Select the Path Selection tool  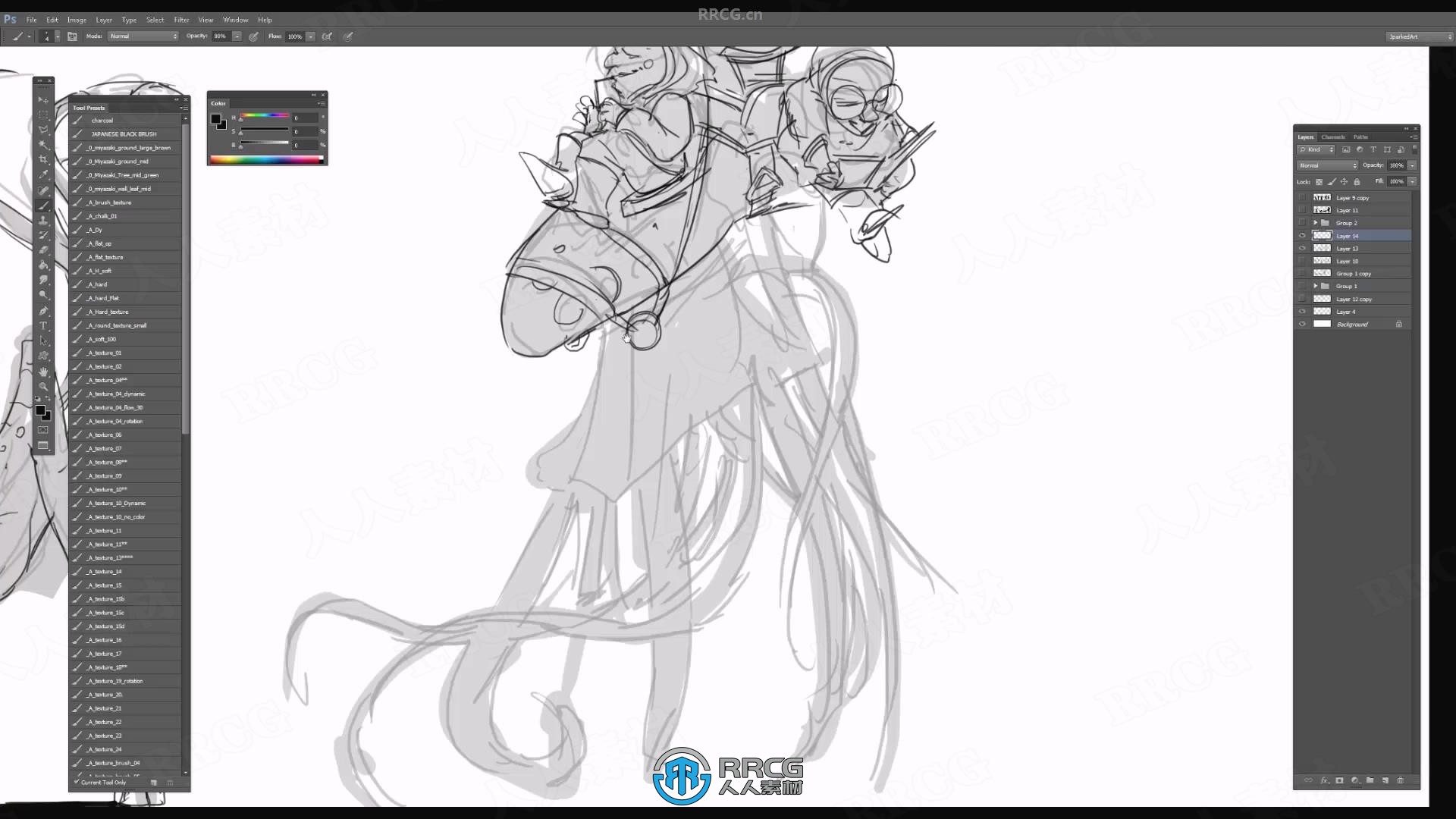pyautogui.click(x=43, y=341)
